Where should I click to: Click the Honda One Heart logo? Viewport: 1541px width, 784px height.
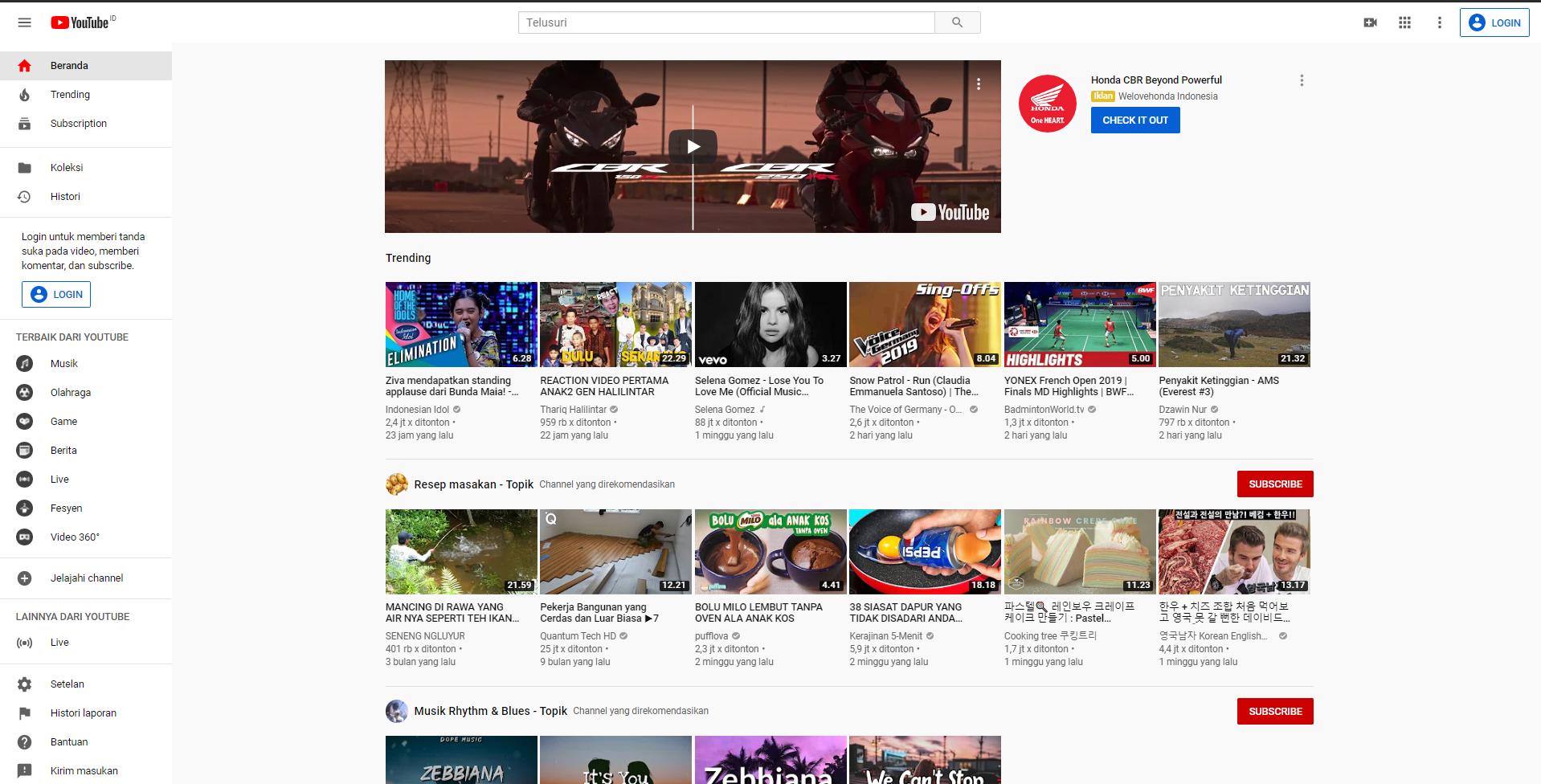1048,104
